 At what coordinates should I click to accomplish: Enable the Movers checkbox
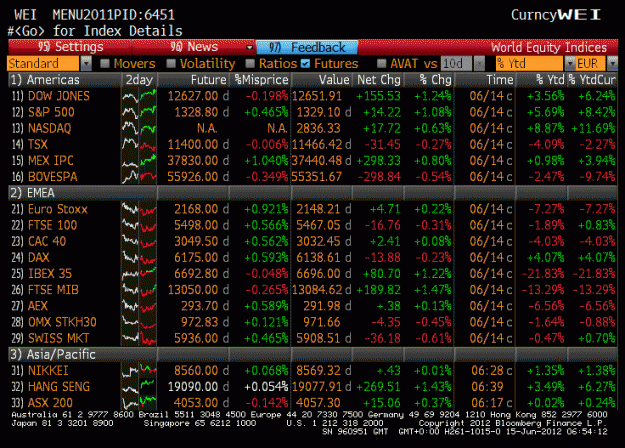[x=105, y=63]
